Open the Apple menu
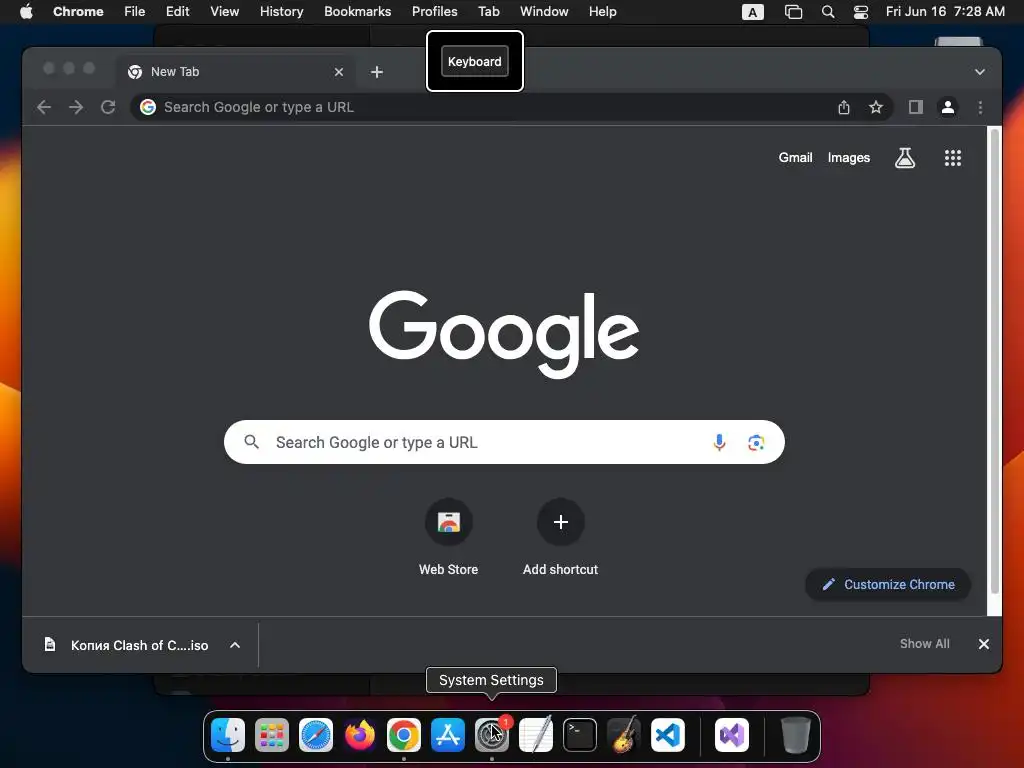 tap(25, 11)
